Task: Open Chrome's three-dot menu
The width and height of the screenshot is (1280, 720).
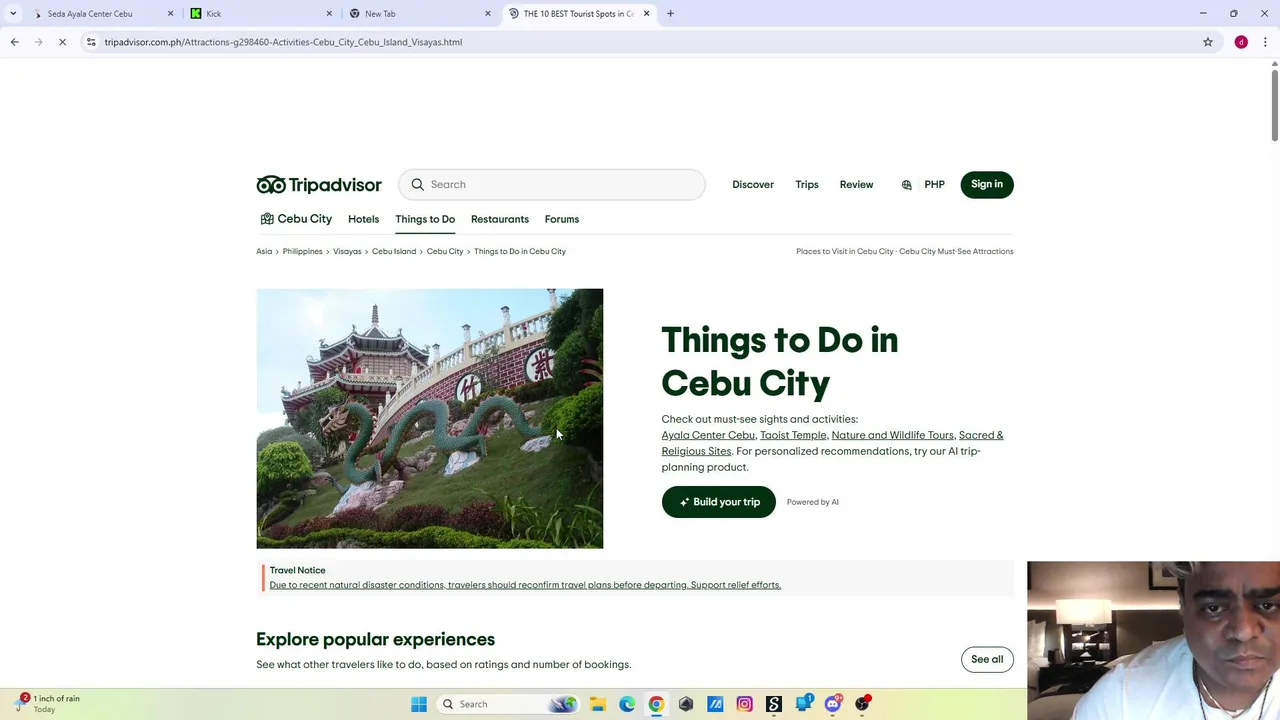Action: point(1265,42)
